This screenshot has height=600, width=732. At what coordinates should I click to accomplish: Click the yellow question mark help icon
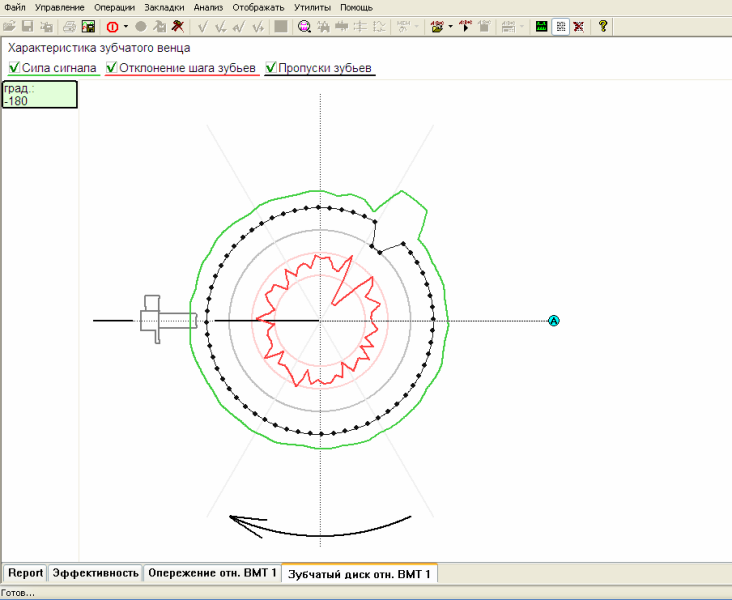point(603,26)
